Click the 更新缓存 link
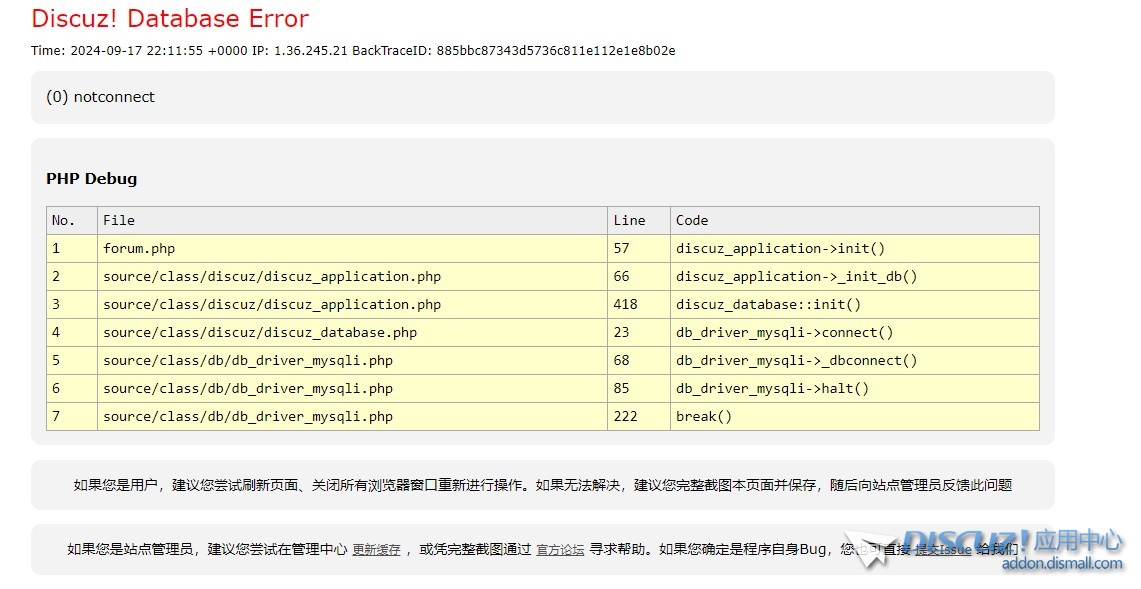 coord(376,549)
